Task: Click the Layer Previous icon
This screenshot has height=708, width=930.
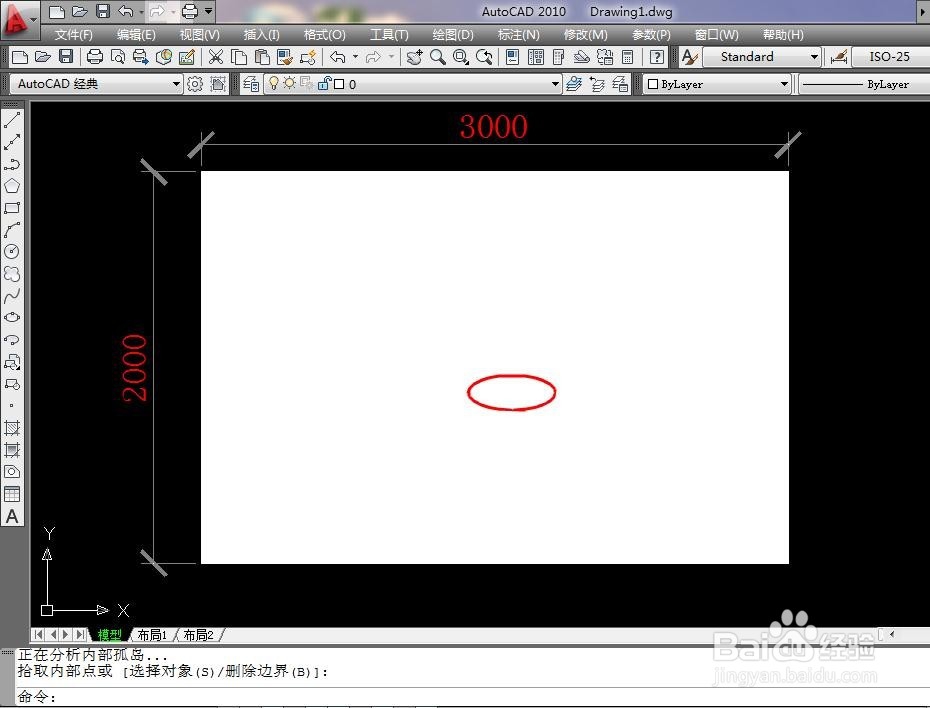Action: coord(597,84)
